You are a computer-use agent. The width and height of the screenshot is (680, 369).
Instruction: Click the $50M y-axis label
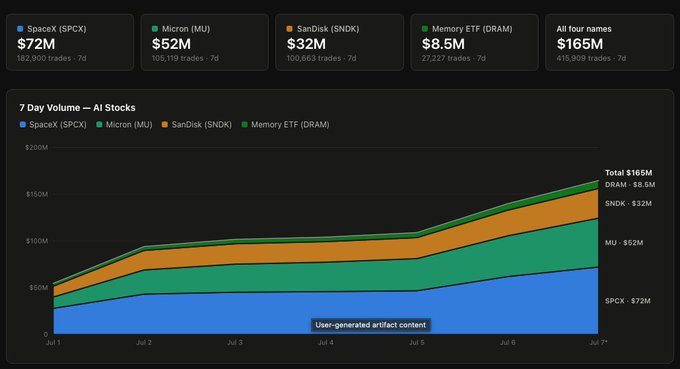(39, 287)
